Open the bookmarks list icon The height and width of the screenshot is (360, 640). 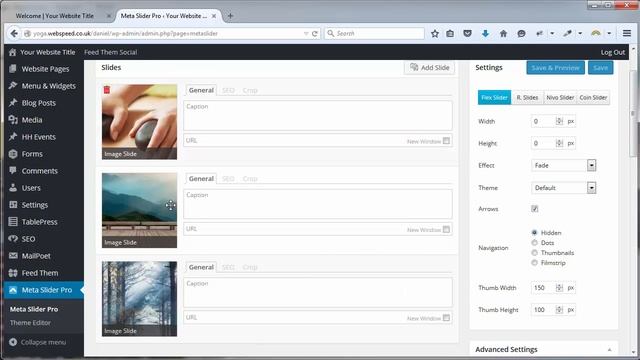point(450,33)
